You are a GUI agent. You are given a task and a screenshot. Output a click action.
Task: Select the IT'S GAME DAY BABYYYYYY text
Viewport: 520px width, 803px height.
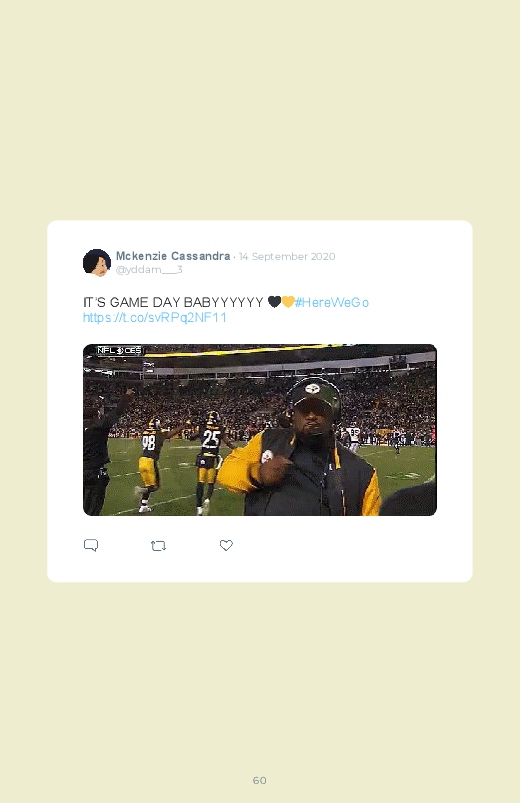(173, 302)
